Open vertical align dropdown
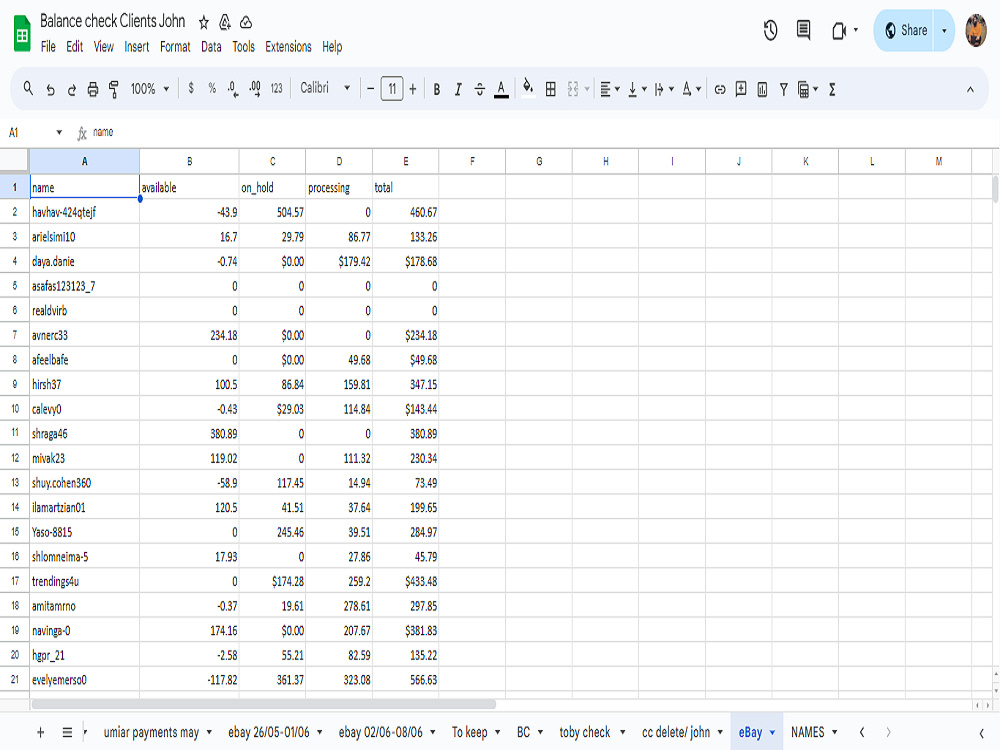The width and height of the screenshot is (1000, 750). click(x=637, y=89)
